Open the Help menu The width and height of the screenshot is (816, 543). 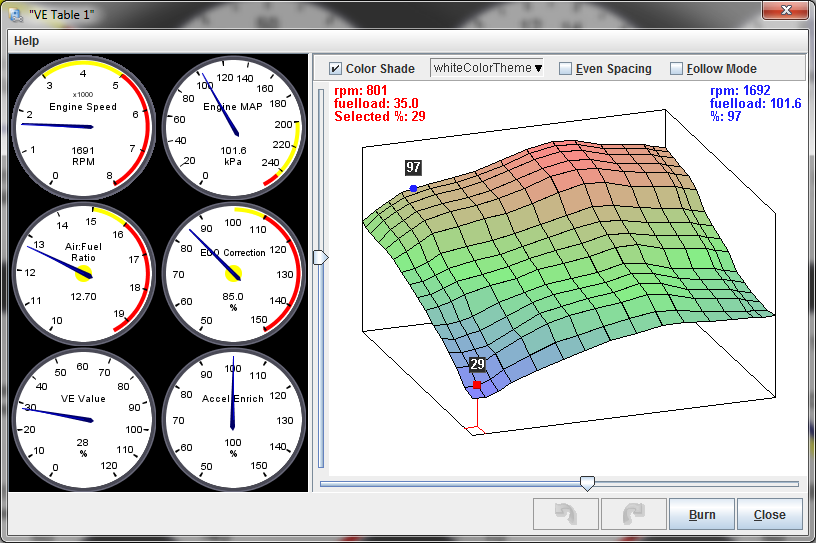(x=27, y=41)
